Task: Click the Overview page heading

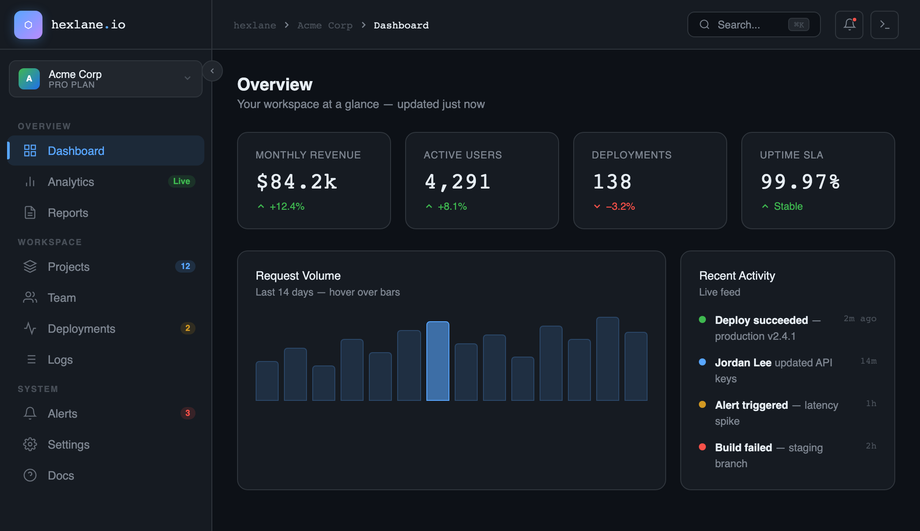Action: [x=275, y=84]
